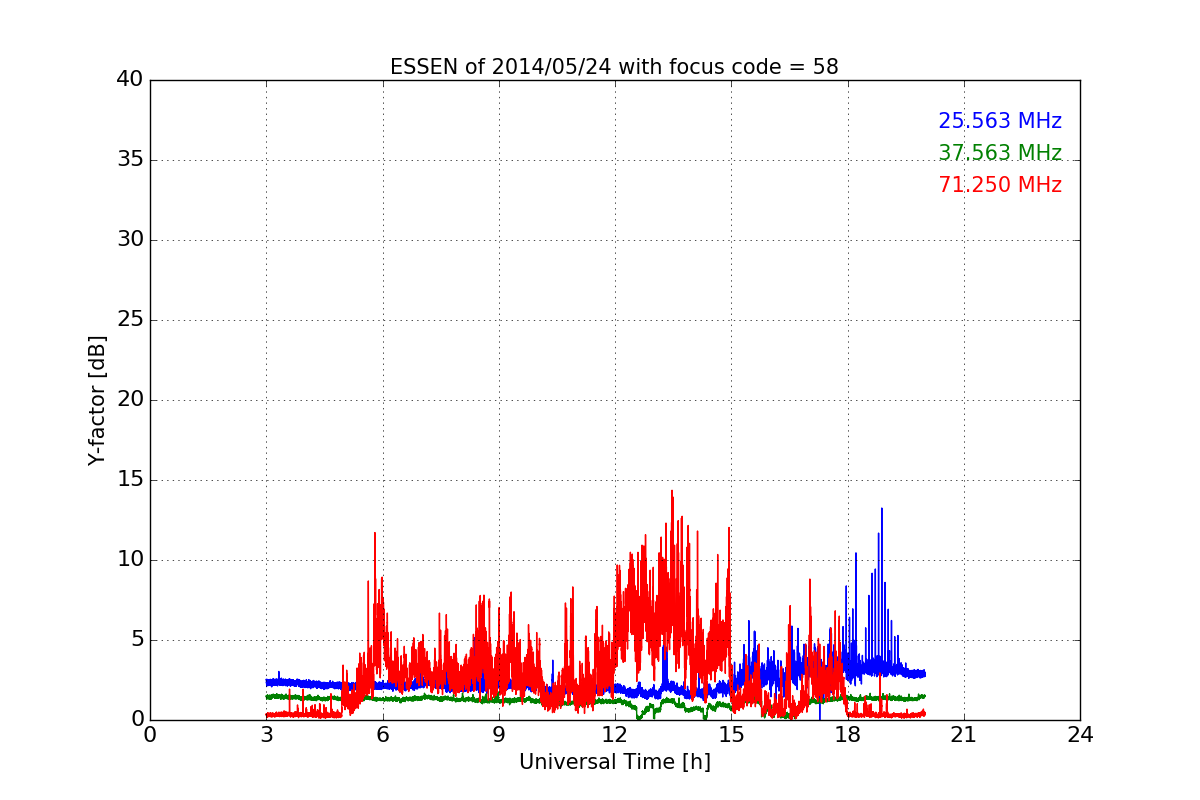Click the x-axis tick label '24'

coord(1080,735)
